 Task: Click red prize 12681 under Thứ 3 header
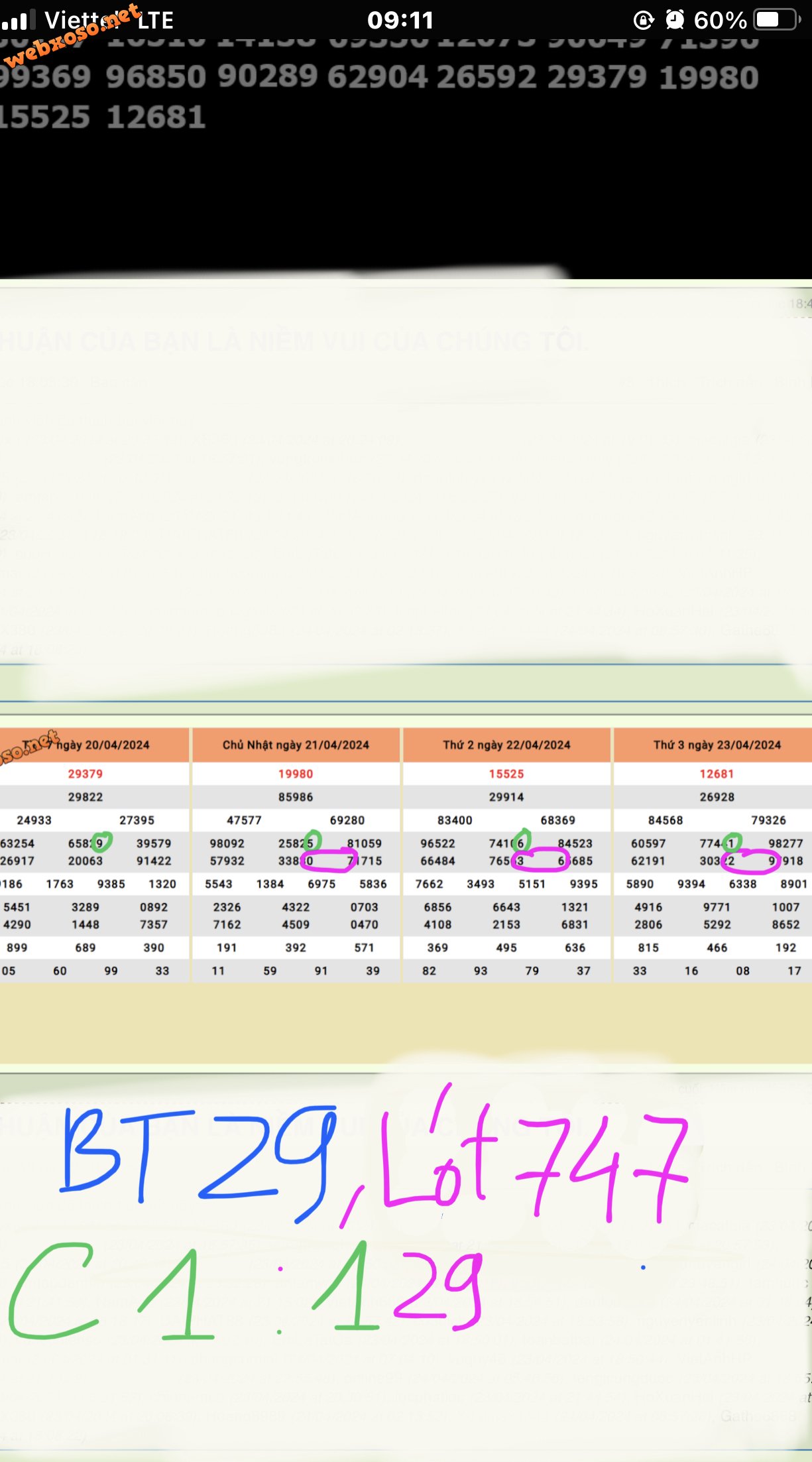click(x=717, y=774)
